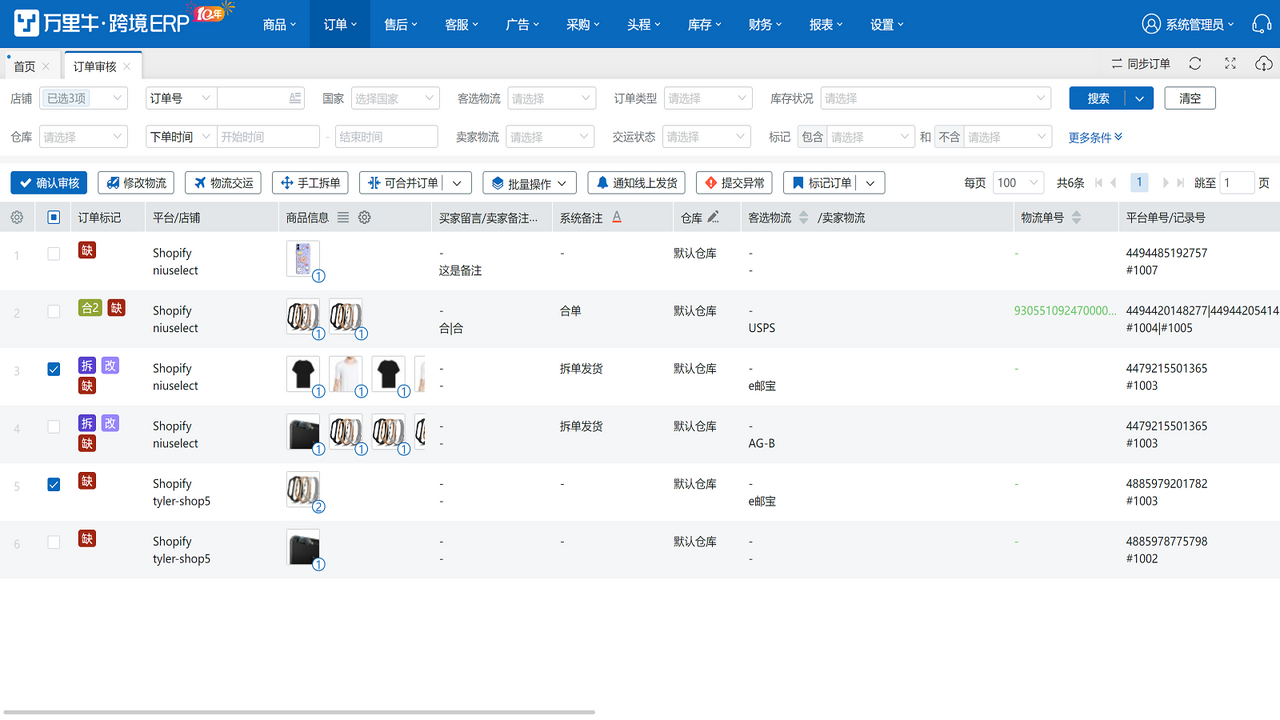Screen dimensions: 1280x720
Task: Open the 店铺 已选3项 dropdown
Action: (x=84, y=98)
